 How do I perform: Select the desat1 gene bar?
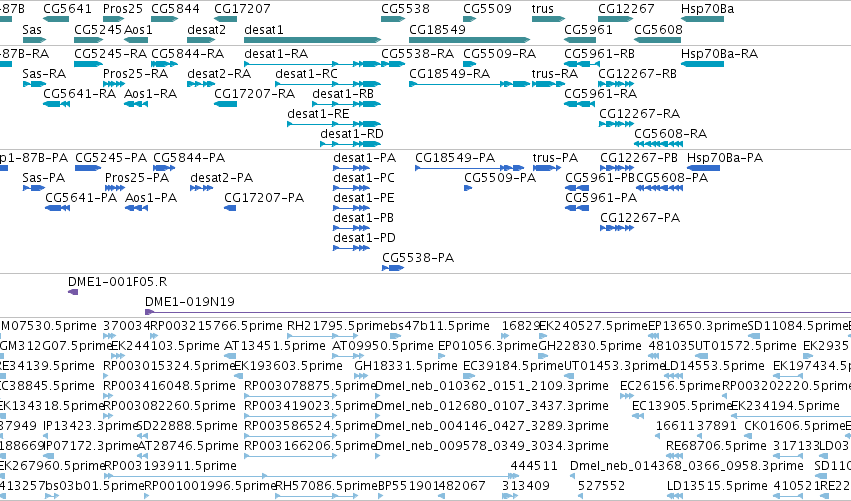313,40
